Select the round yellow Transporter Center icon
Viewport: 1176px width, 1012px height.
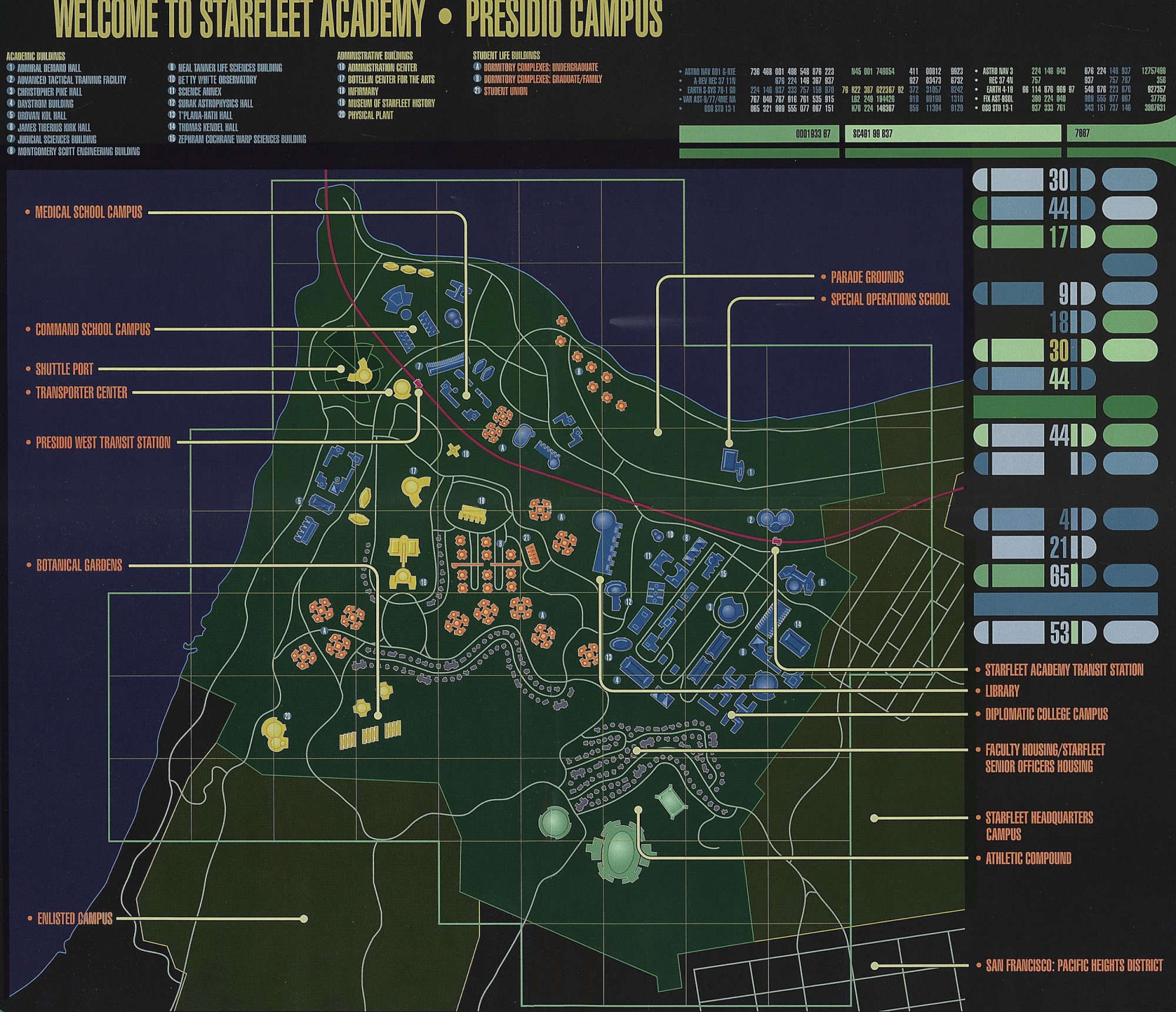point(402,388)
